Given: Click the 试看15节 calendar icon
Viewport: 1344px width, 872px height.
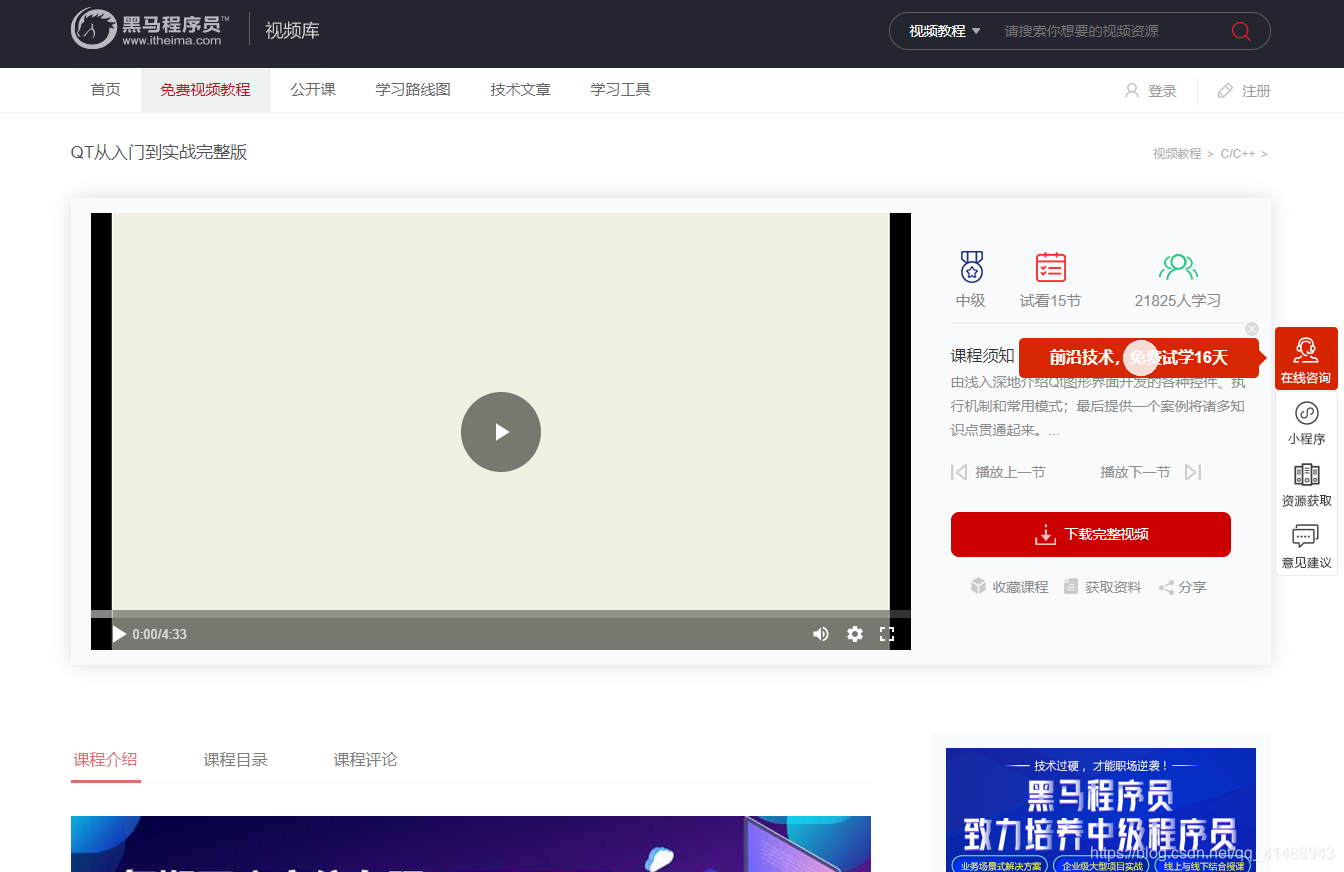Looking at the screenshot, I should (1050, 267).
